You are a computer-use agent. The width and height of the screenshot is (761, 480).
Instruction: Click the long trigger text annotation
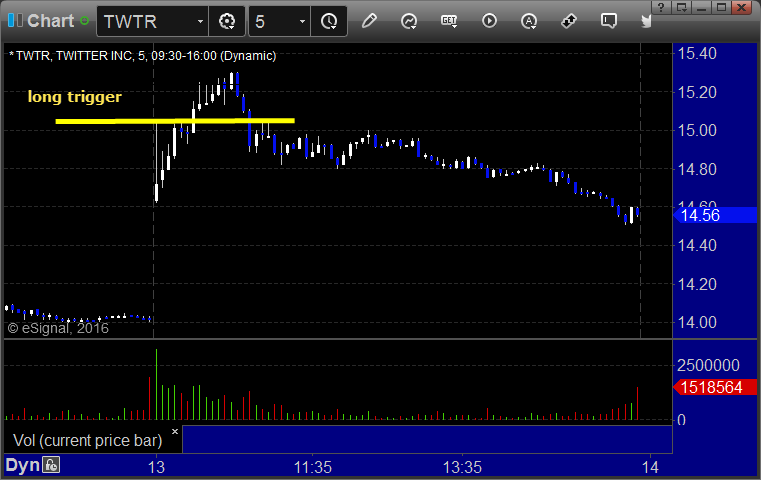point(75,97)
